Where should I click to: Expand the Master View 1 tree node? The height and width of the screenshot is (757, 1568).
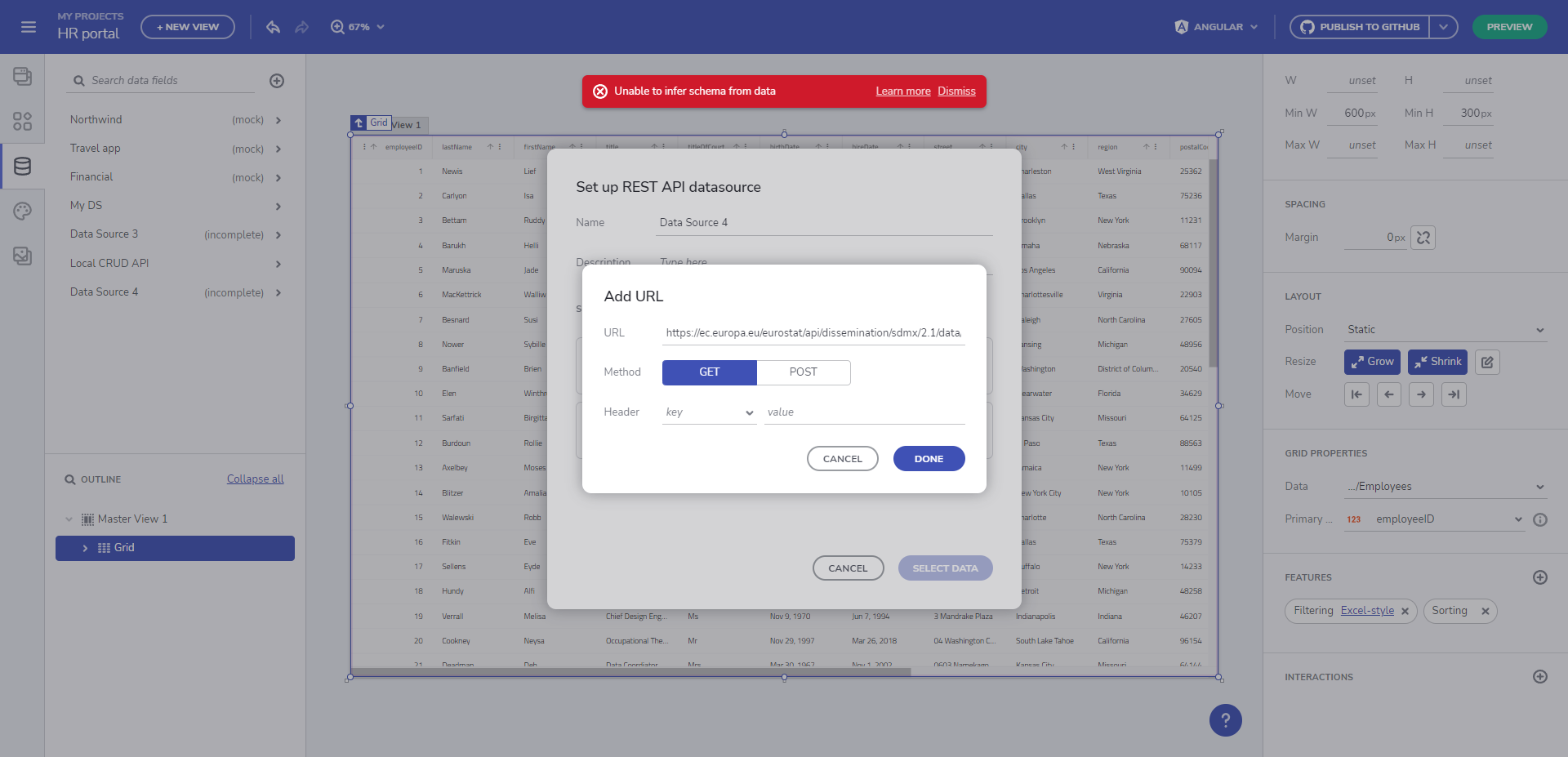(69, 519)
